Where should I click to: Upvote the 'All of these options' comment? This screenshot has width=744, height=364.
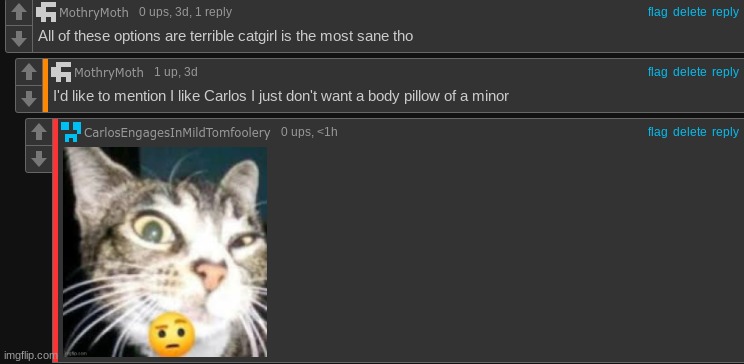tap(19, 12)
